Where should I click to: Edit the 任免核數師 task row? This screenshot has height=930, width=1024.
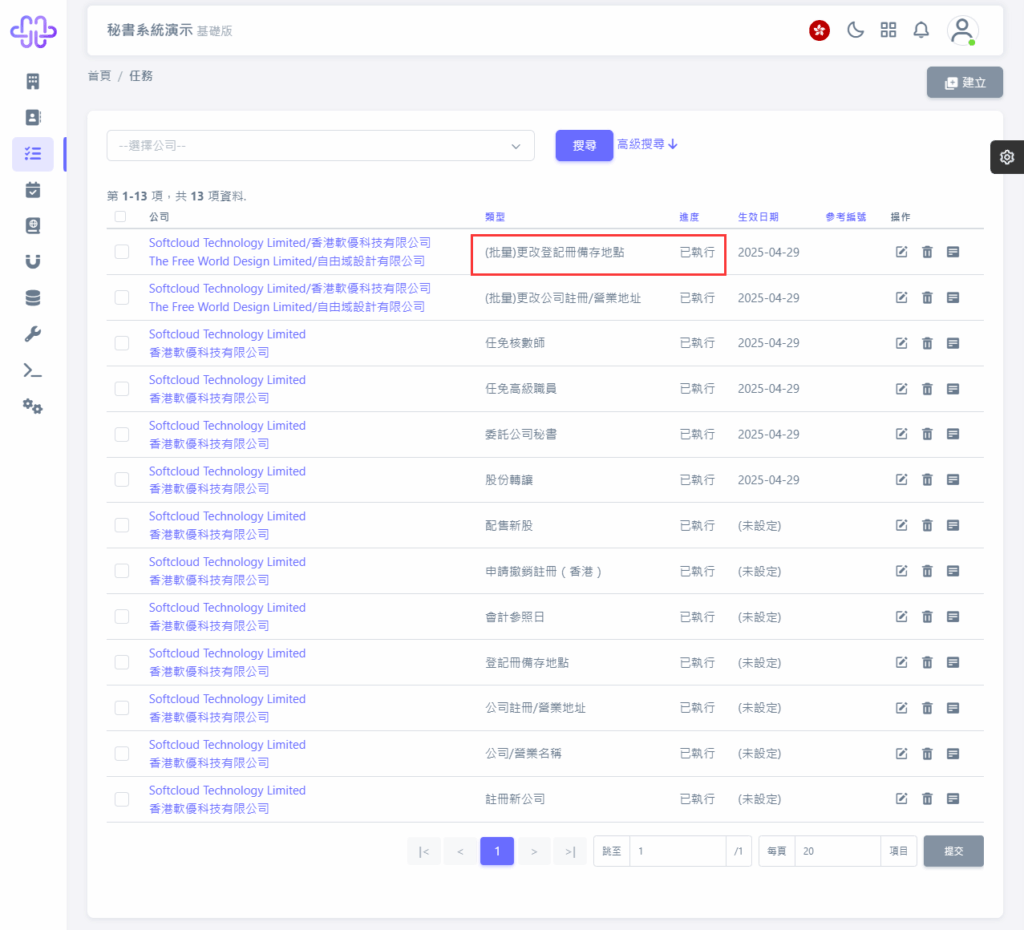tap(901, 343)
